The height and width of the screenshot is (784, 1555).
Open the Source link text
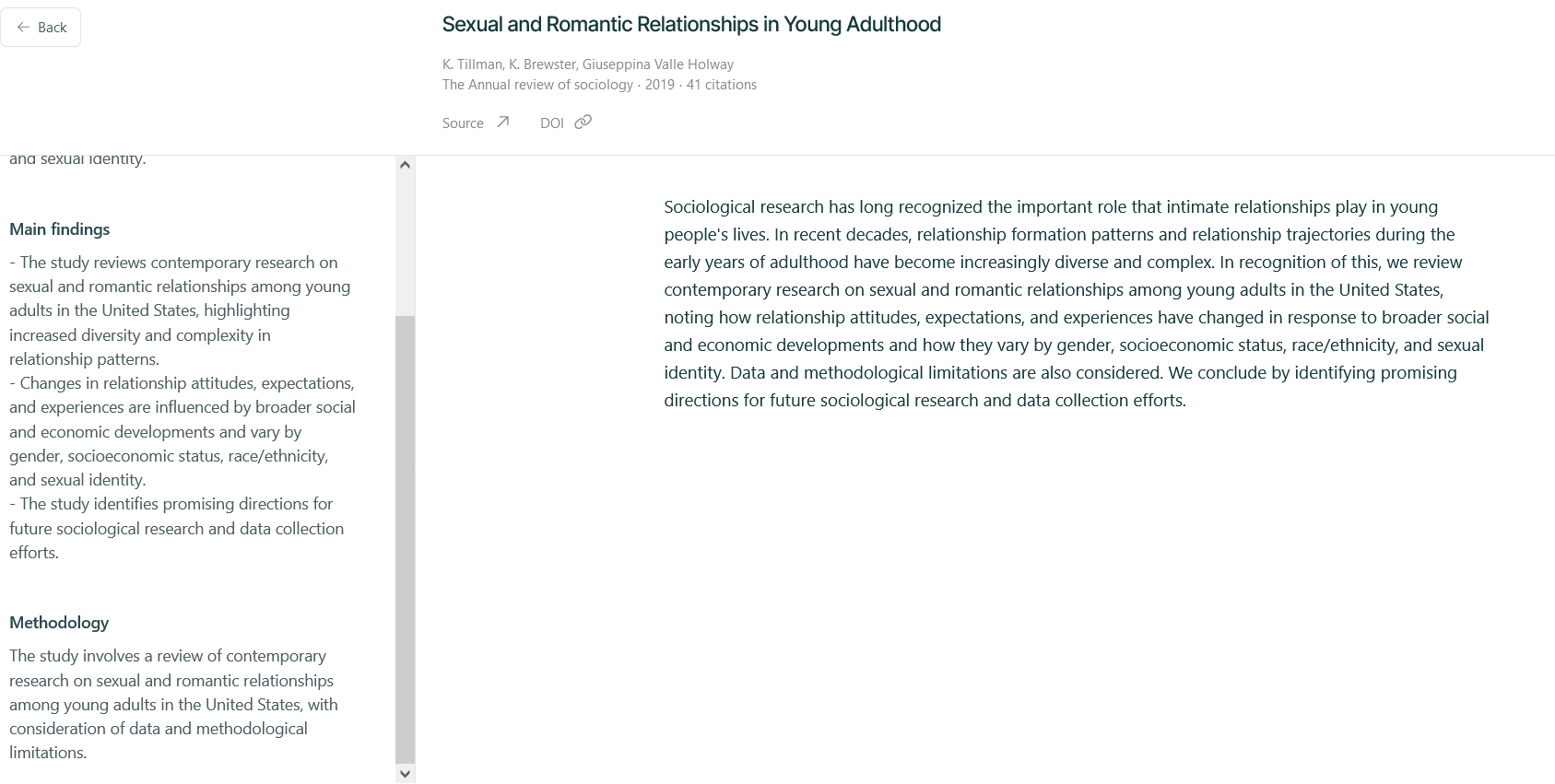click(463, 123)
